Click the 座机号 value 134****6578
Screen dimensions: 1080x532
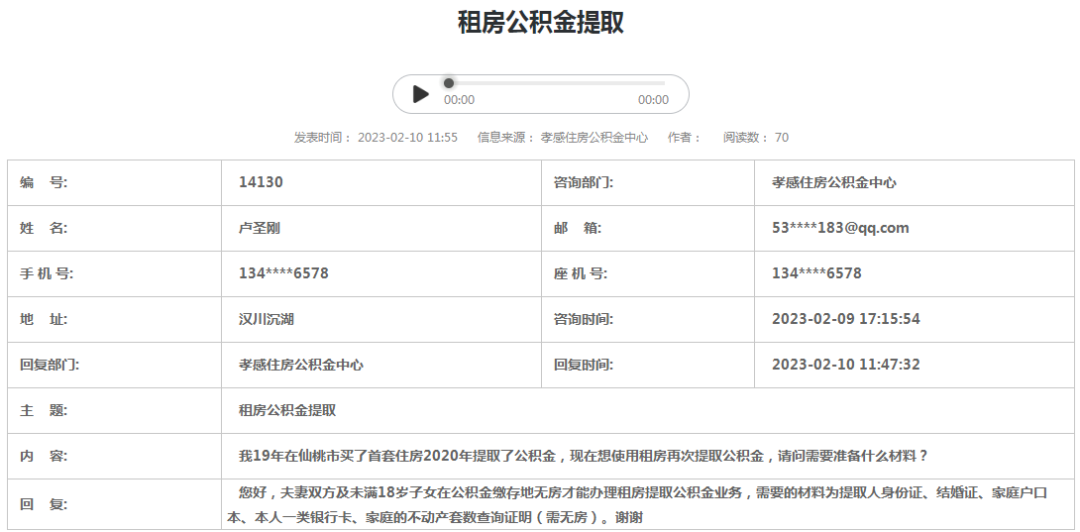point(816,273)
